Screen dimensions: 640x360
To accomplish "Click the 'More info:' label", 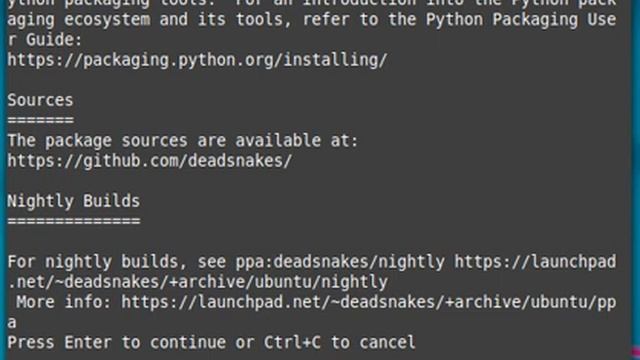I will [64, 302].
